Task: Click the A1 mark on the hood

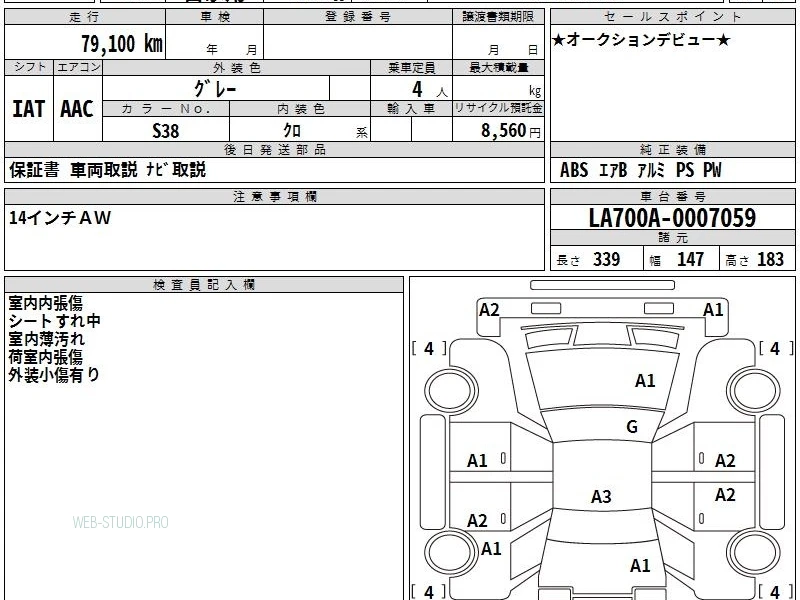Action: pos(645,380)
